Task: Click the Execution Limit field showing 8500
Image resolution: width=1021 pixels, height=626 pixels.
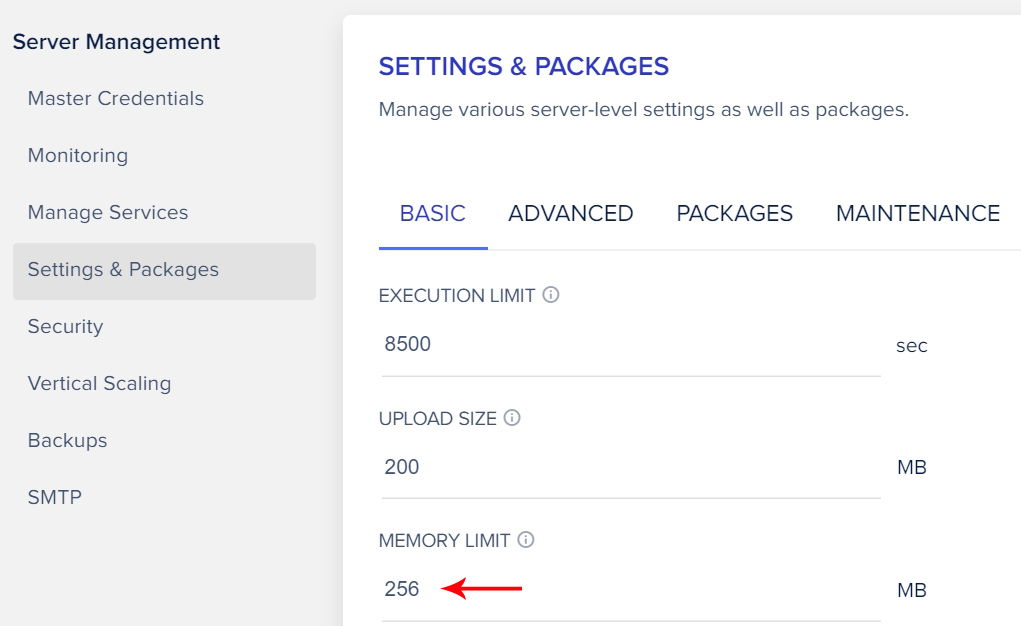Action: (x=631, y=345)
